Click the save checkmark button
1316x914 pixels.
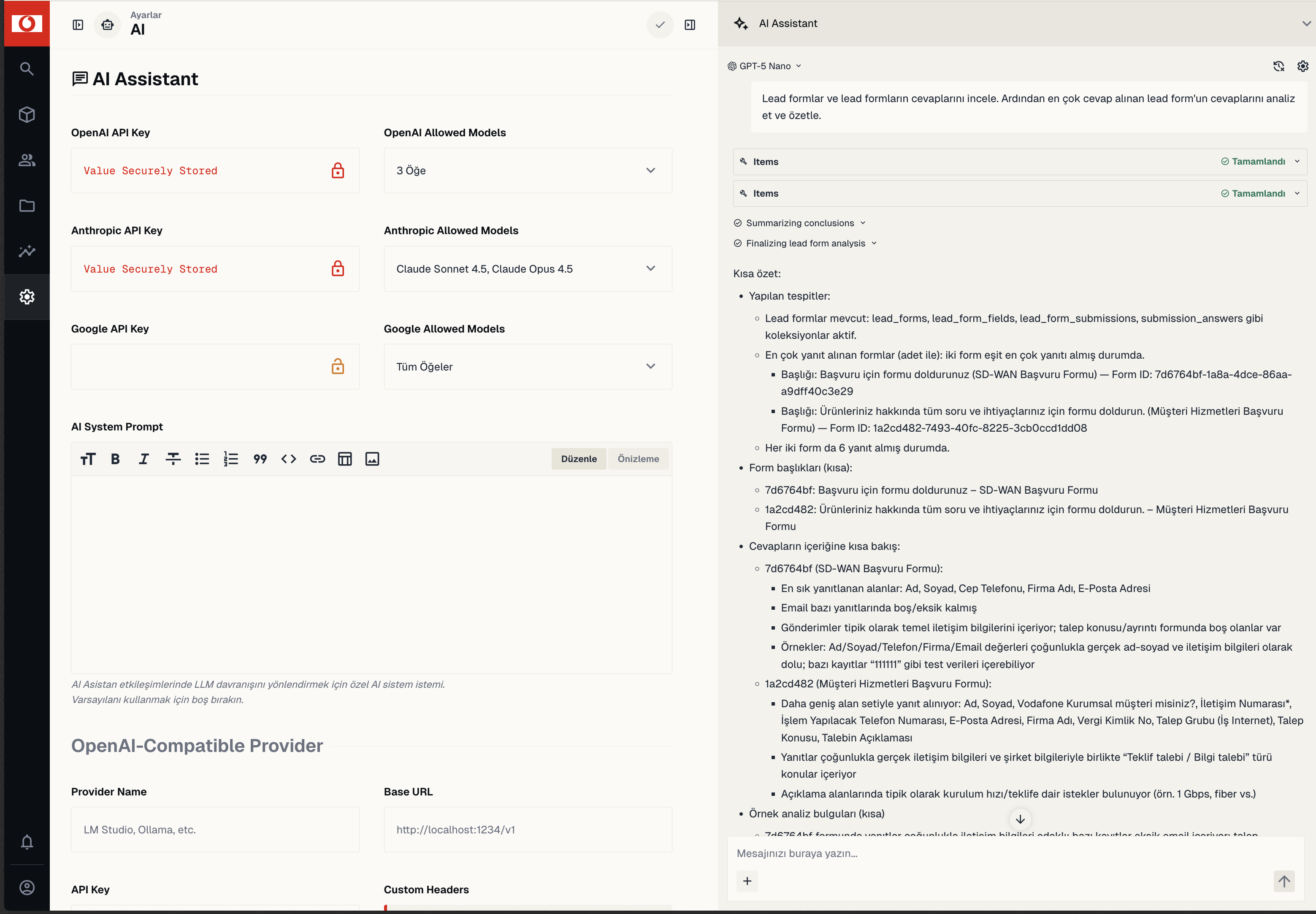click(x=660, y=24)
